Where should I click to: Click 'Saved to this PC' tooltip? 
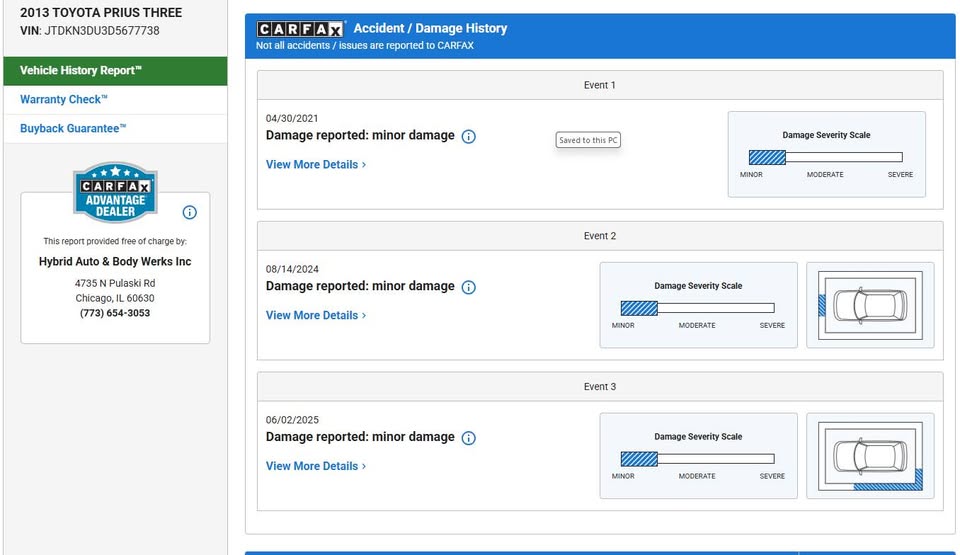coord(588,140)
